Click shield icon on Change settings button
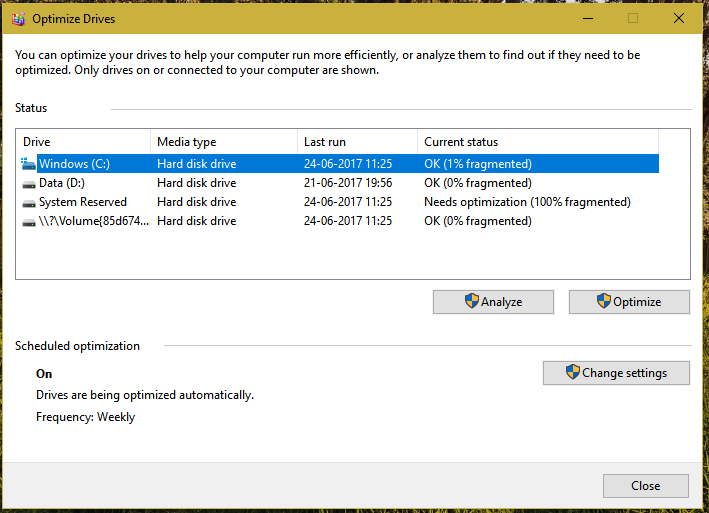The image size is (709, 513). 572,372
